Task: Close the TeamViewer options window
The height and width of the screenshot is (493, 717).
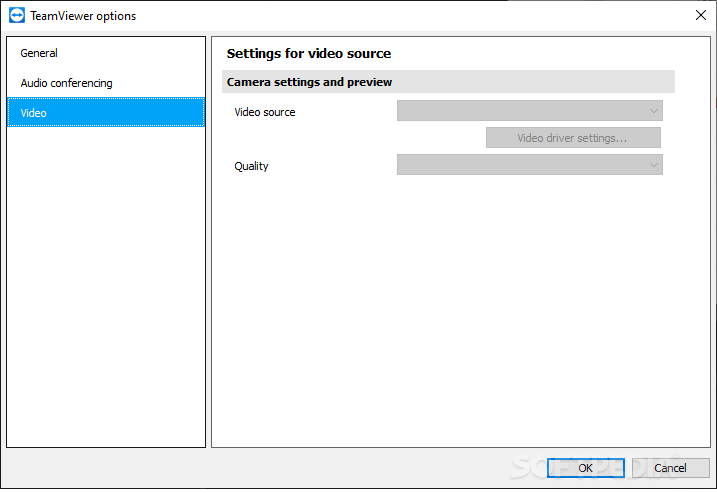Action: pos(701,16)
